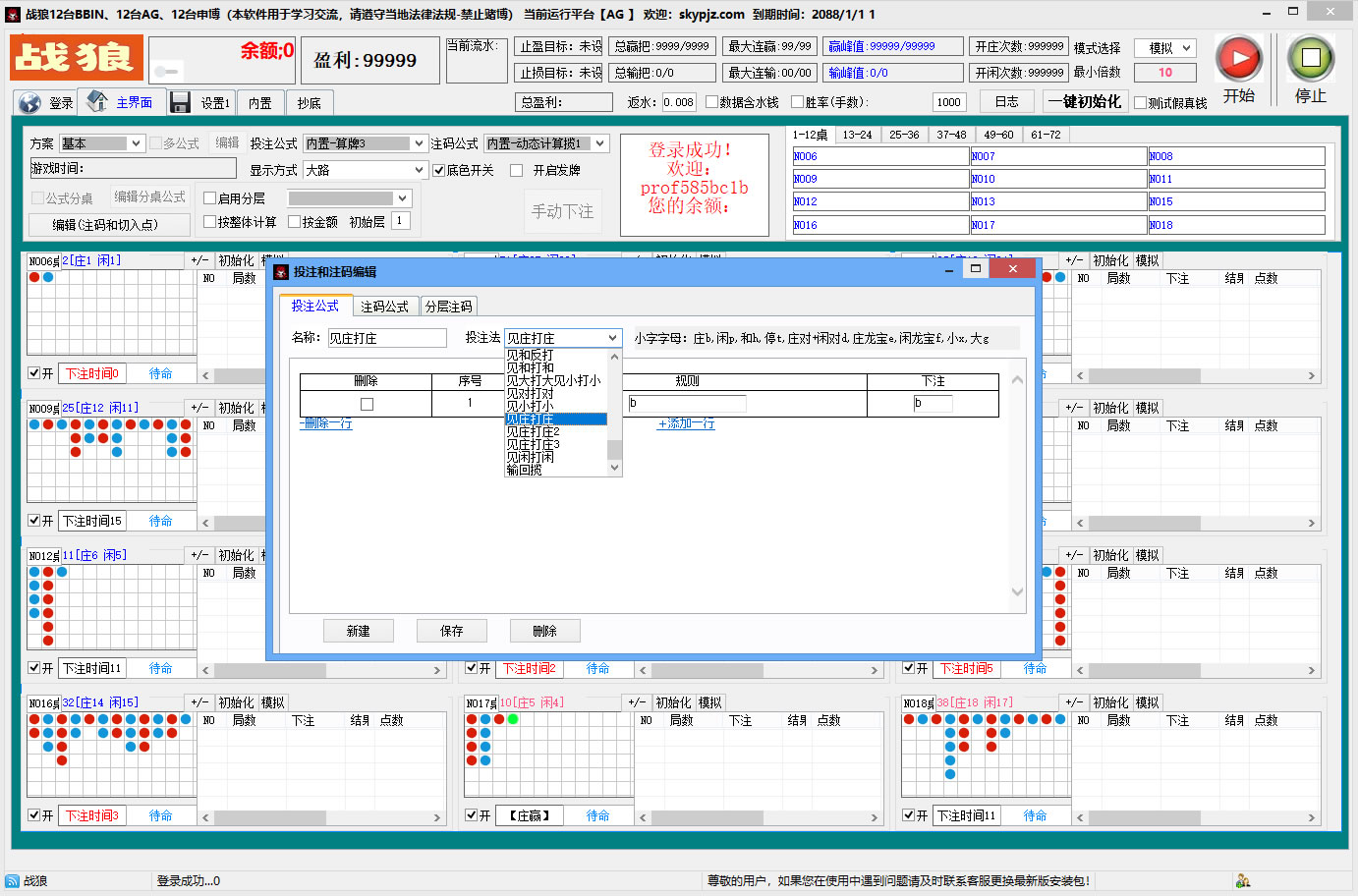Click the person icon in the status bar
Viewport: 1358px width, 896px height.
1242,879
